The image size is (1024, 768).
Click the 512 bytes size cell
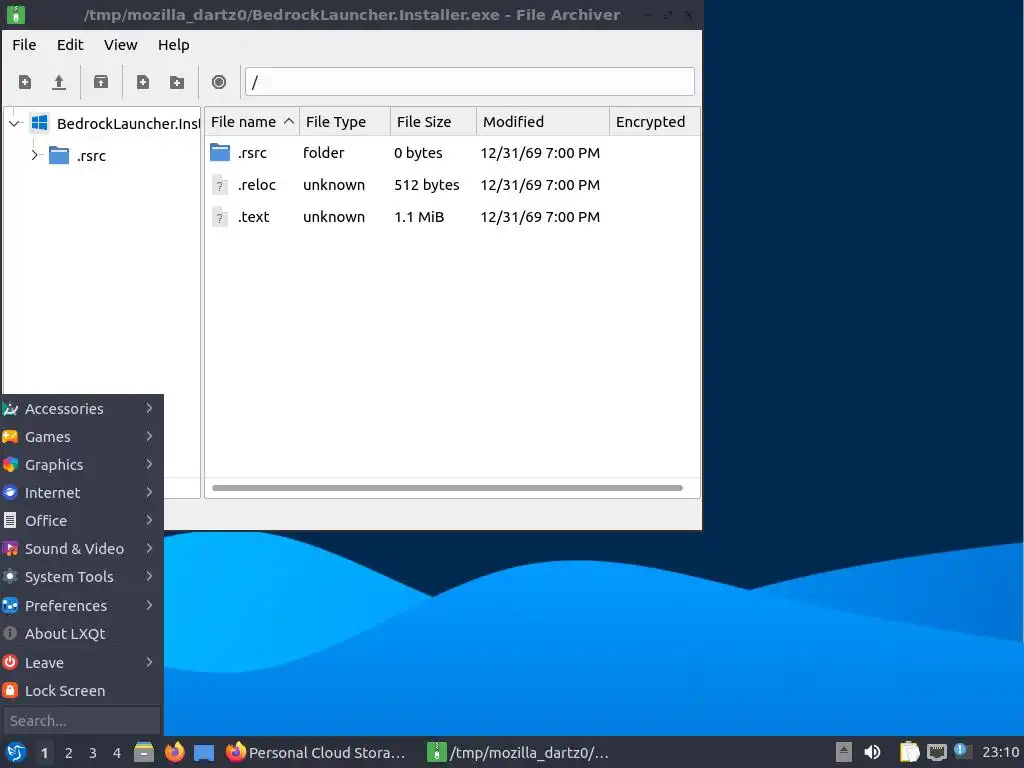[427, 185]
